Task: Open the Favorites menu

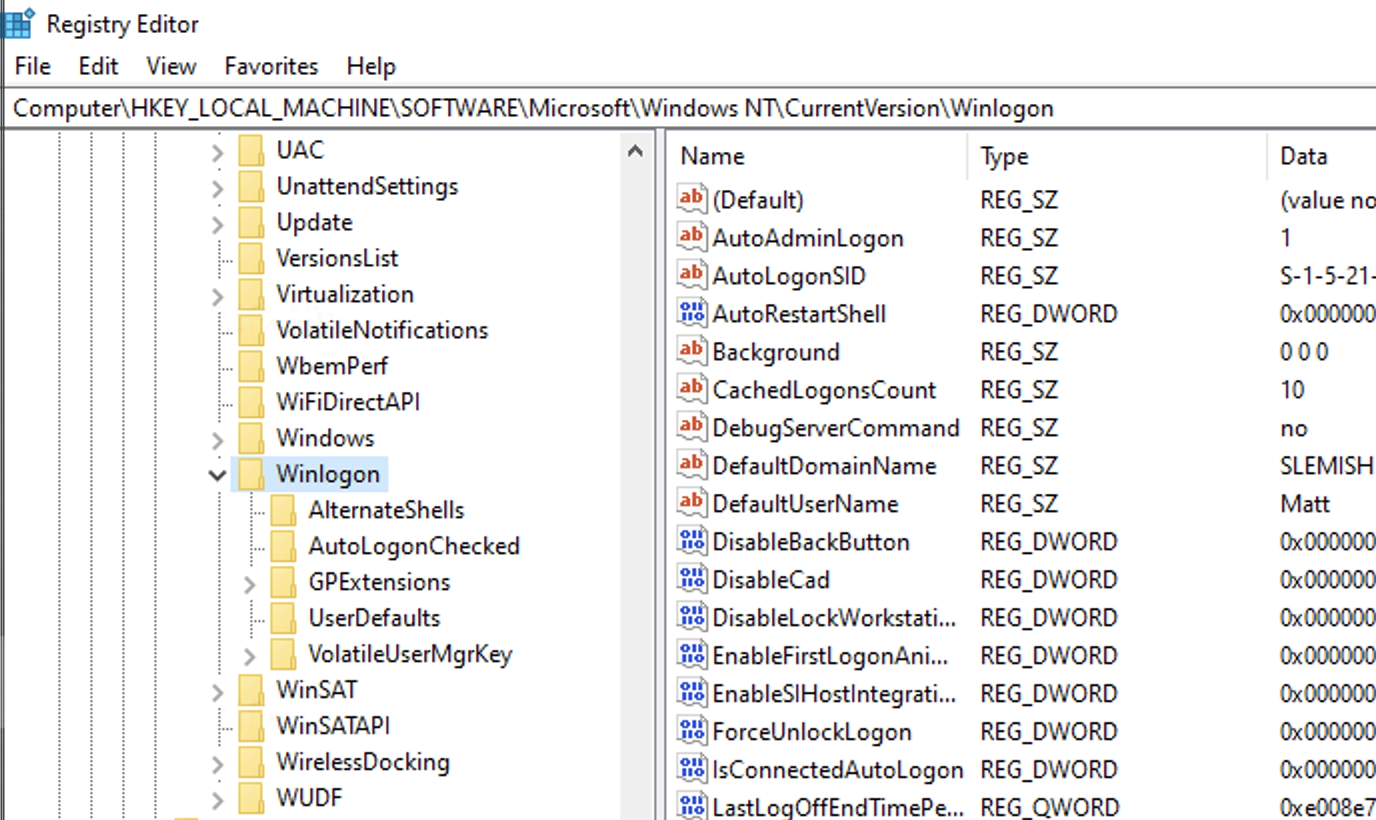Action: pyautogui.click(x=270, y=66)
